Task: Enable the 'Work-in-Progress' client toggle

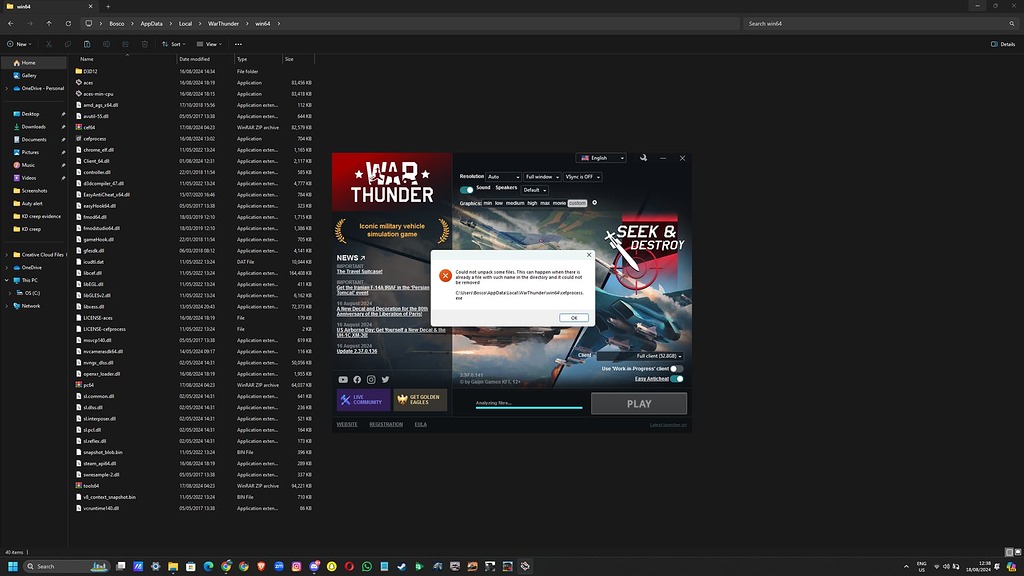Action: [x=677, y=369]
